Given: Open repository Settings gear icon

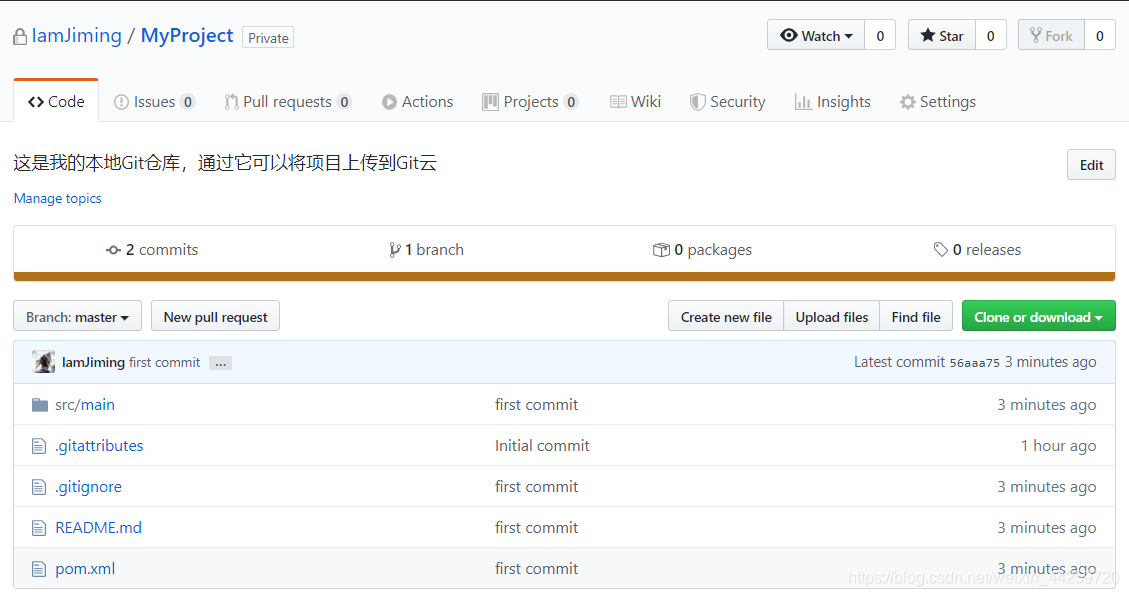Looking at the screenshot, I should point(908,101).
